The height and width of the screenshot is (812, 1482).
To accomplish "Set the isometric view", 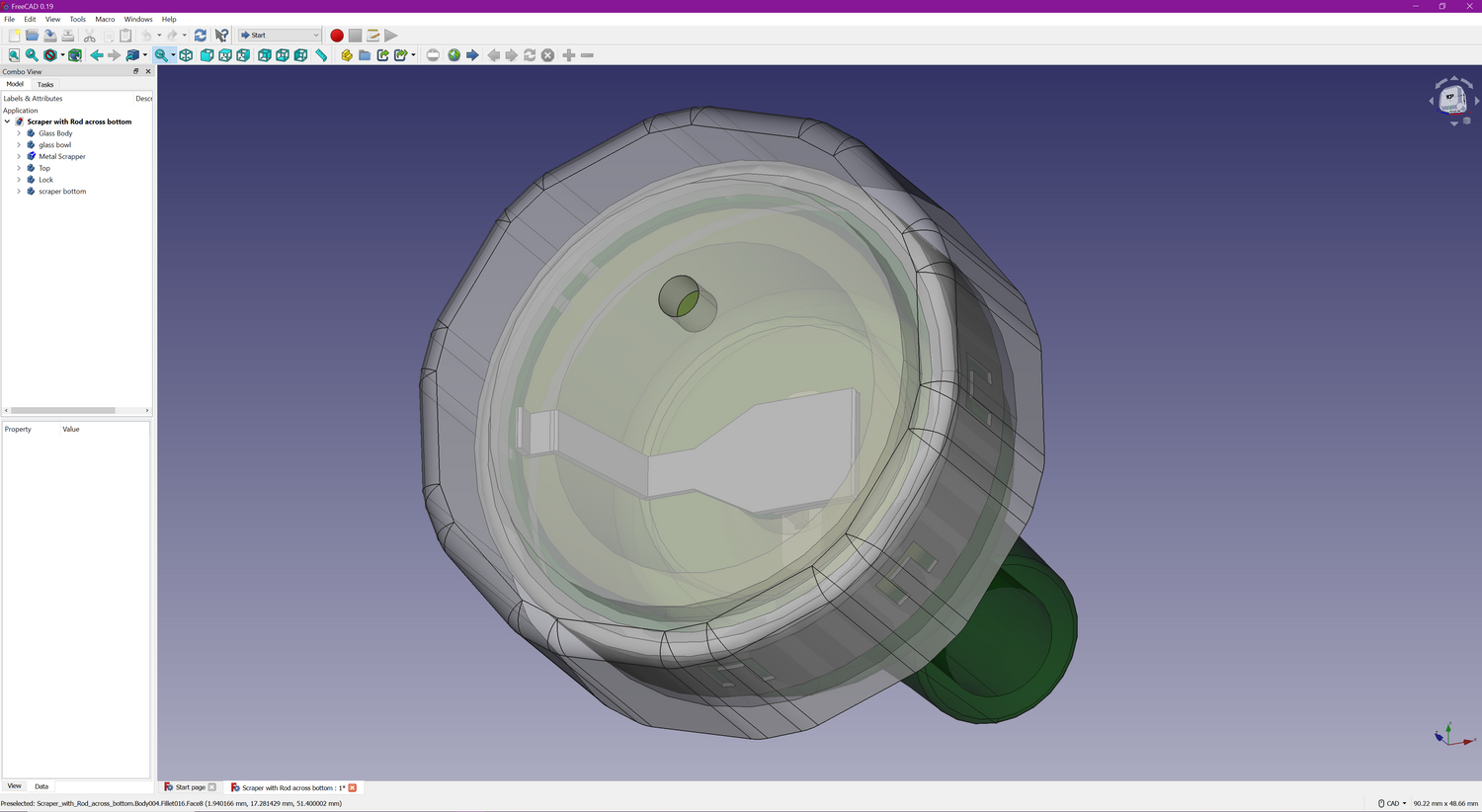I will 186,55.
